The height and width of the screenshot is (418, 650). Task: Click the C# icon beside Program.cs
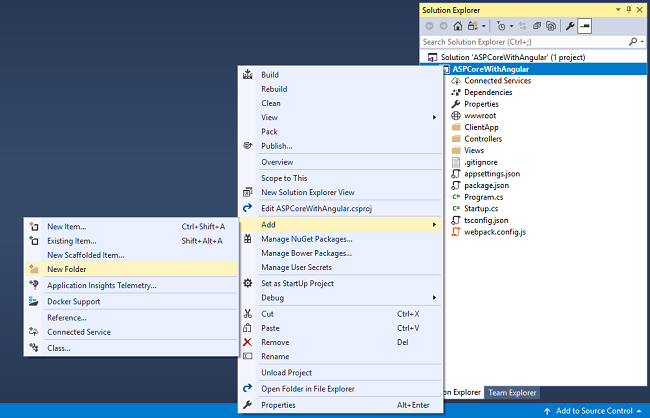coord(456,197)
